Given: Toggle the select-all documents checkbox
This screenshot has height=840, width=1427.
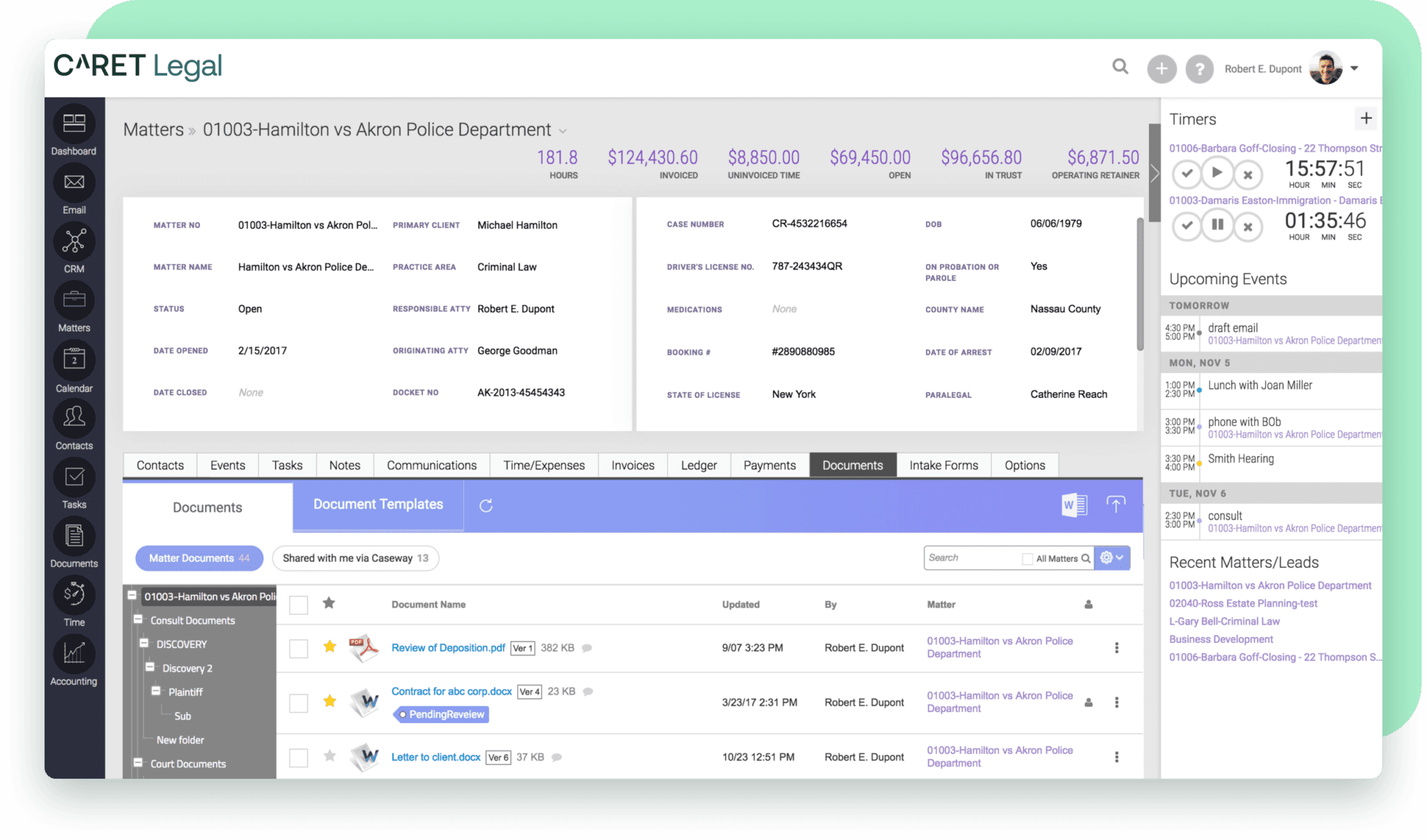Looking at the screenshot, I should [298, 605].
